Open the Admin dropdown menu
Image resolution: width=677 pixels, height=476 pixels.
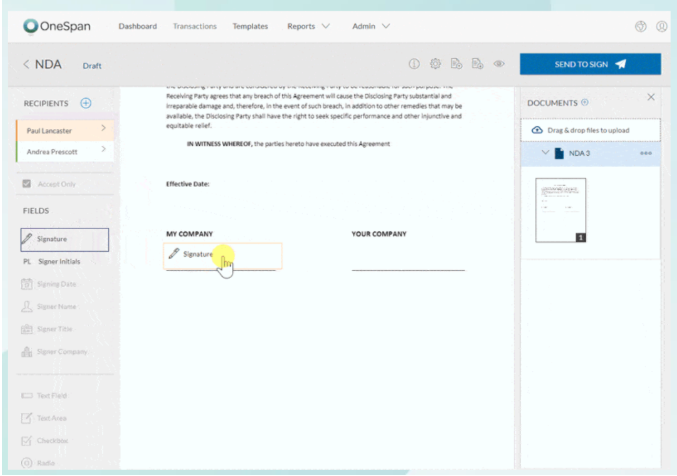(x=371, y=26)
